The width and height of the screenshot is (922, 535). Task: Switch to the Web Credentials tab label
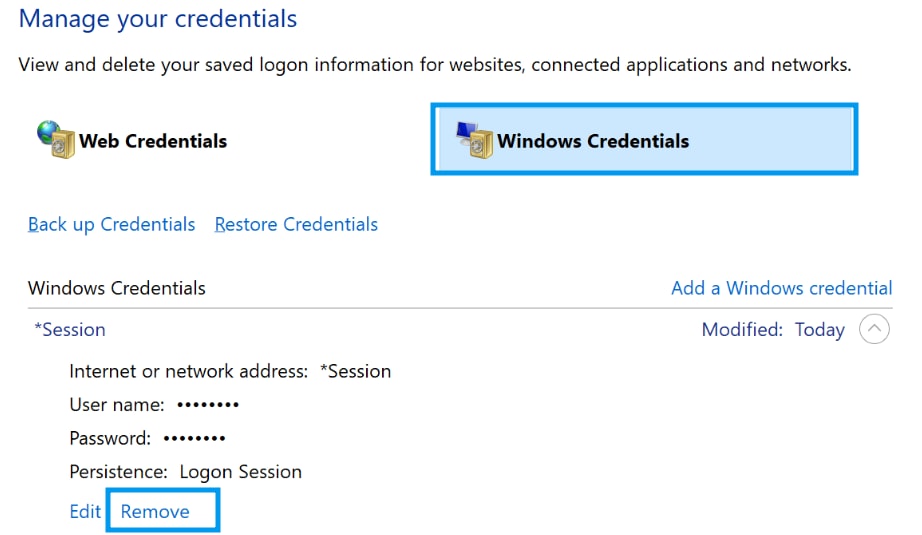(x=153, y=141)
